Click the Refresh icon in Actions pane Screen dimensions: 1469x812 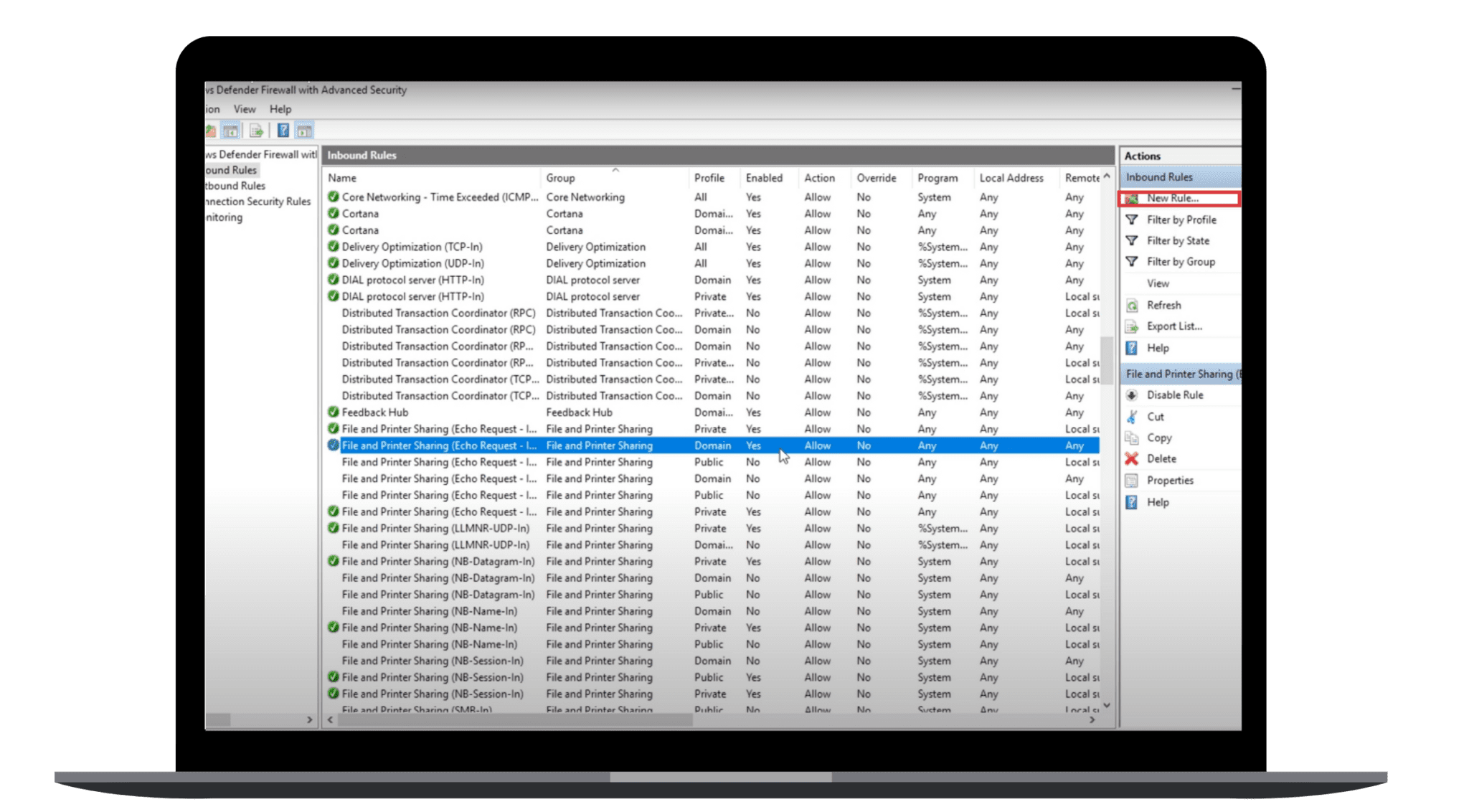pyautogui.click(x=1132, y=306)
